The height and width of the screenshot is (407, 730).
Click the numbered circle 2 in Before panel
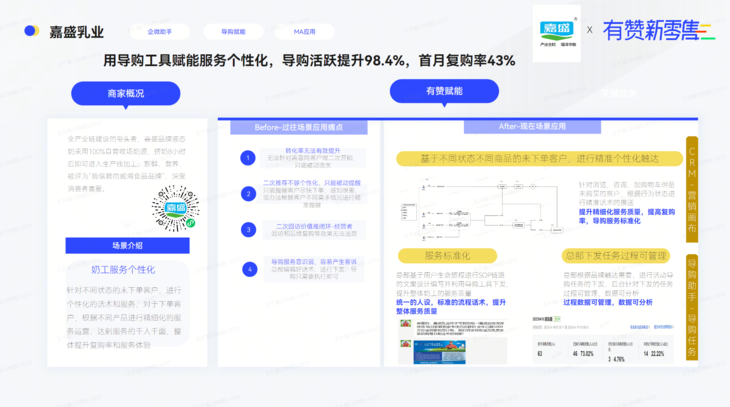[x=248, y=194]
